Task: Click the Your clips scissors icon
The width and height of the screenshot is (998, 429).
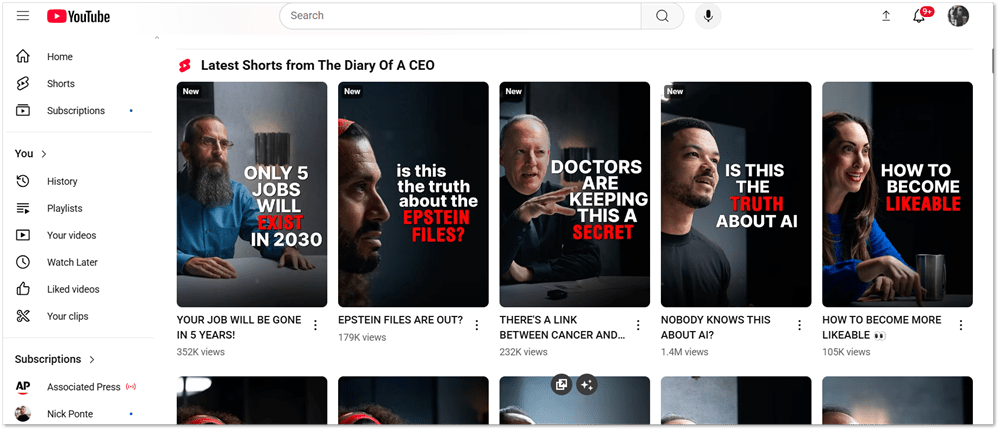Action: (23, 316)
